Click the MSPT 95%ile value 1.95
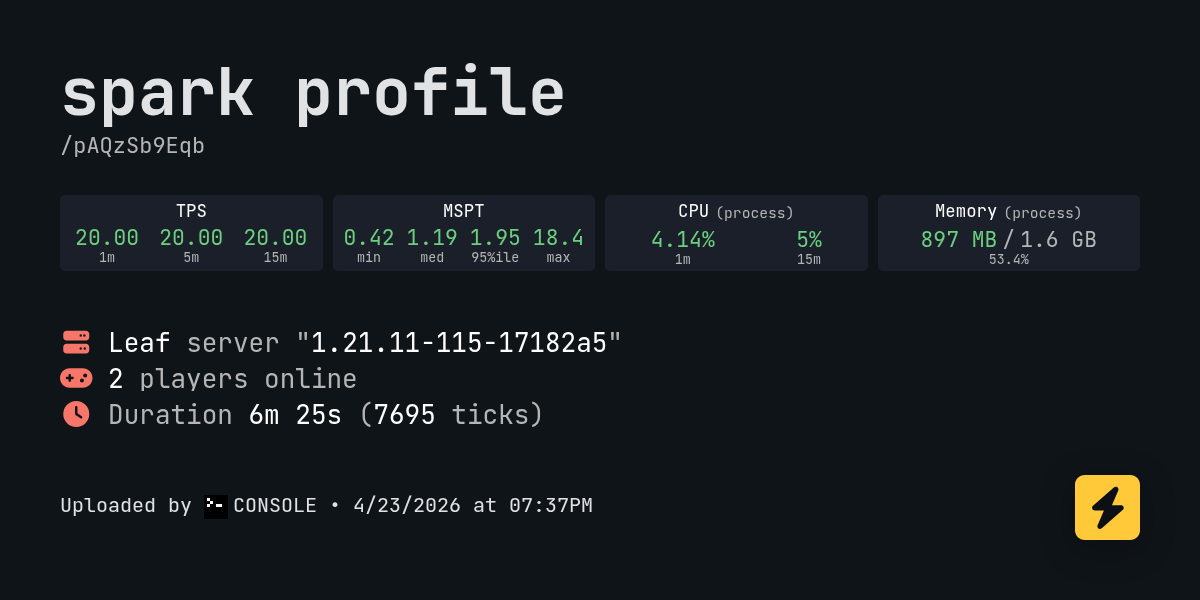The image size is (1200, 600). (x=495, y=238)
